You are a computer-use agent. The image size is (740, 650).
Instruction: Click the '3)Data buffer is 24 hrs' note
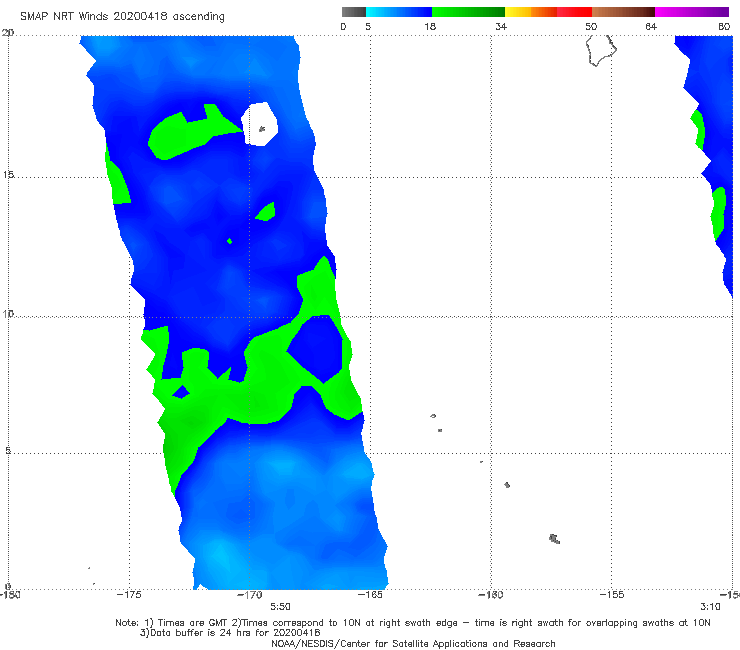click(x=230, y=633)
